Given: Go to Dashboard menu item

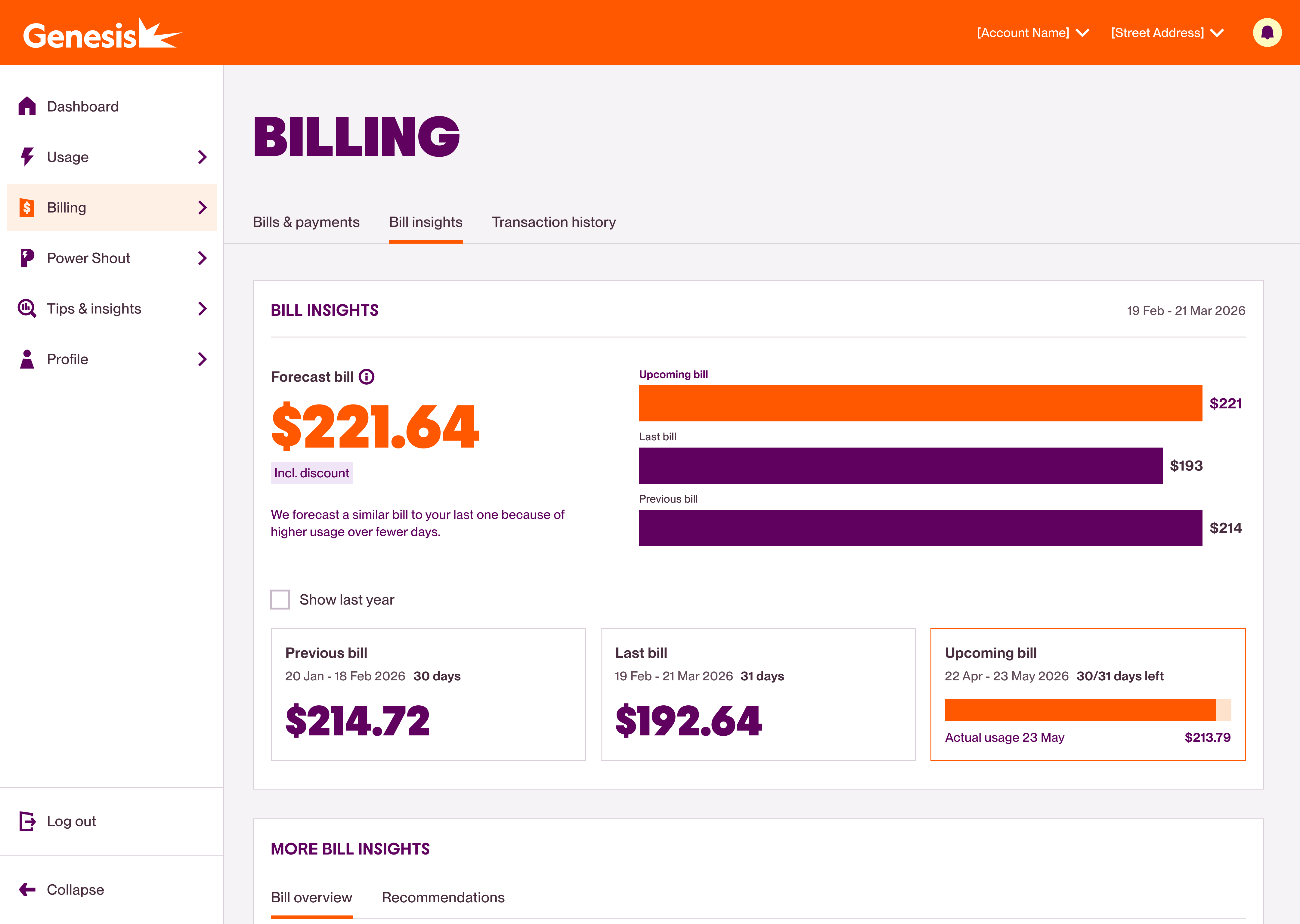Looking at the screenshot, I should (112, 106).
